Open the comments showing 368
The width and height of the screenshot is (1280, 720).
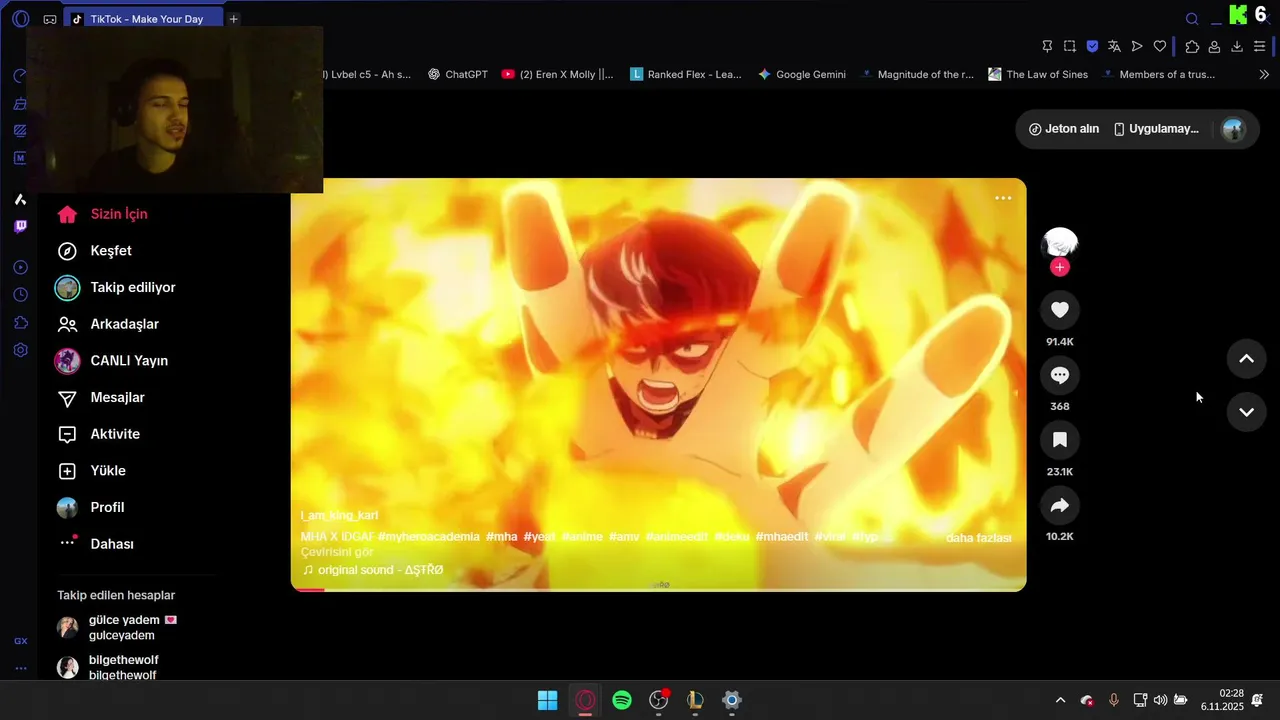click(x=1060, y=375)
